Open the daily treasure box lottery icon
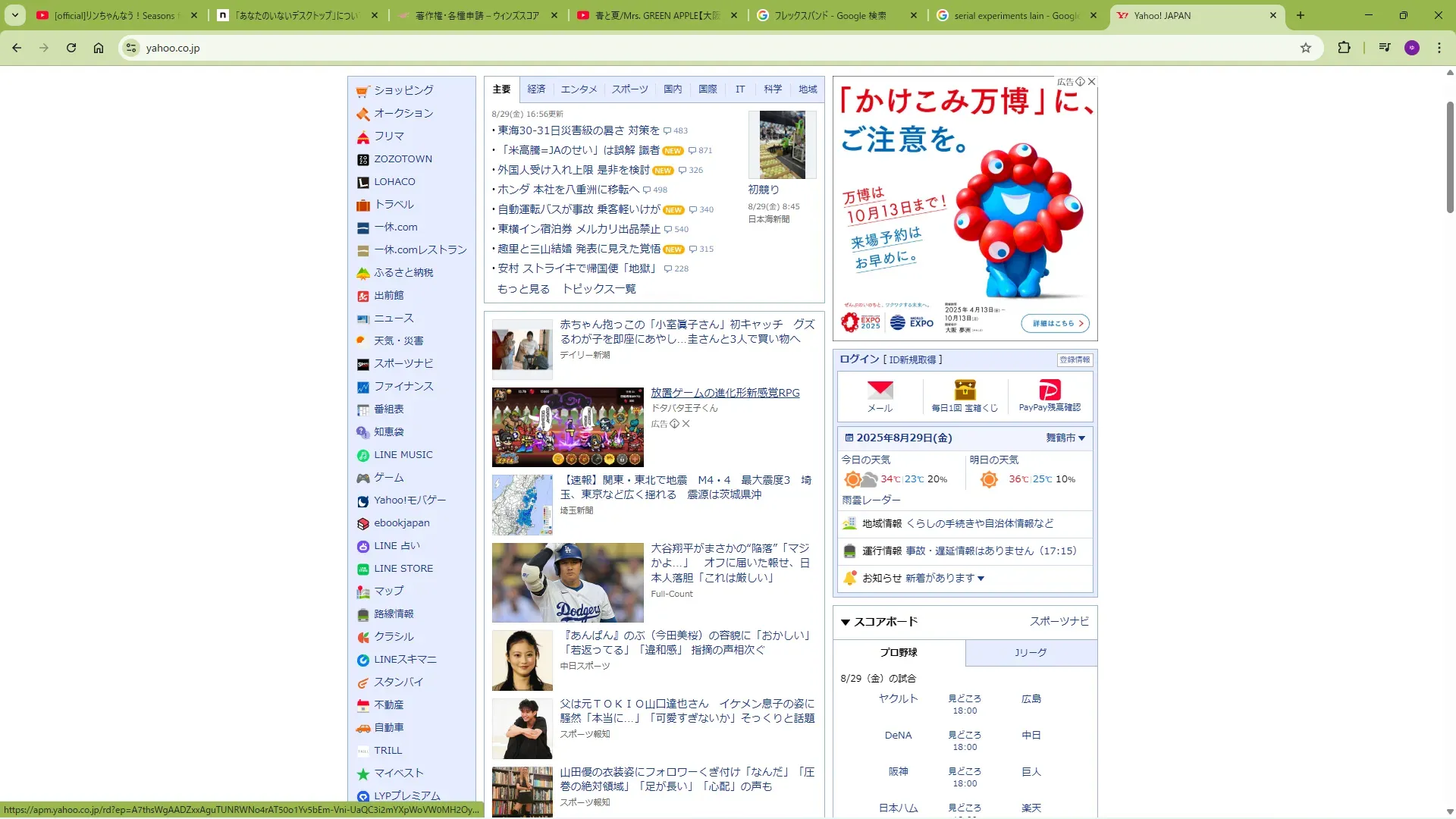1456x819 pixels. tap(965, 390)
